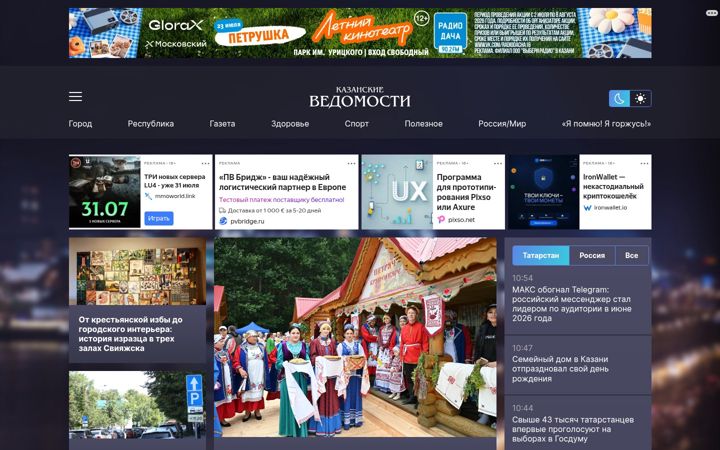Image resolution: width=720 pixels, height=450 pixels.
Task: Open three-dots menu on Pixso ad
Action: [x=498, y=163]
